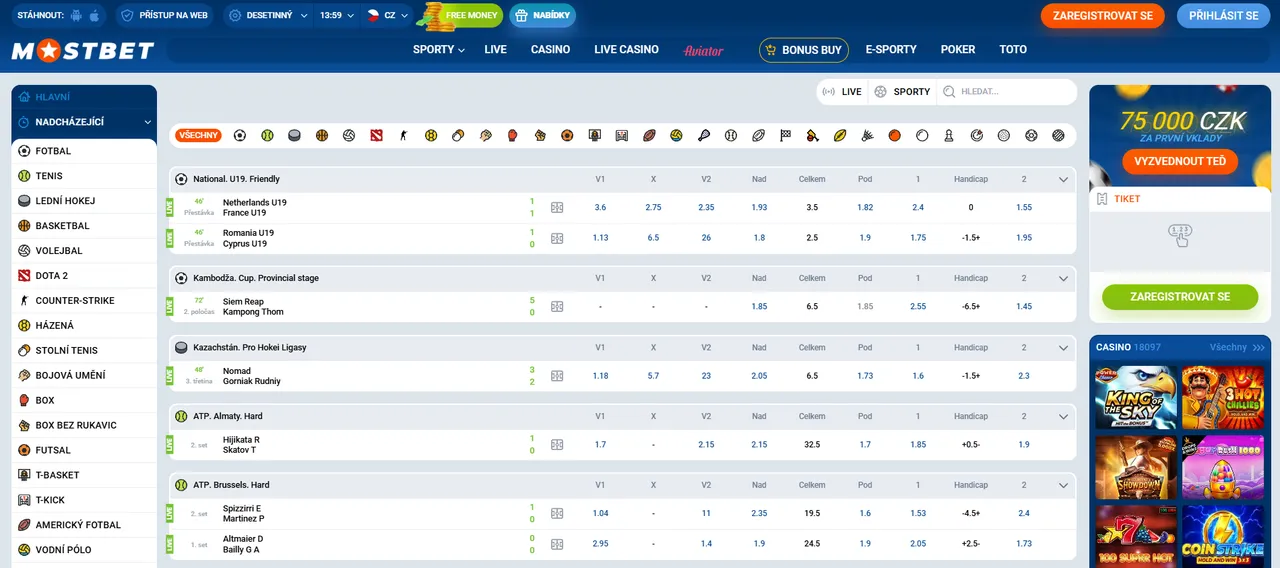The image size is (1280, 568).
Task: Open statistics icon for Netherlands U19 match
Action: pyautogui.click(x=557, y=208)
